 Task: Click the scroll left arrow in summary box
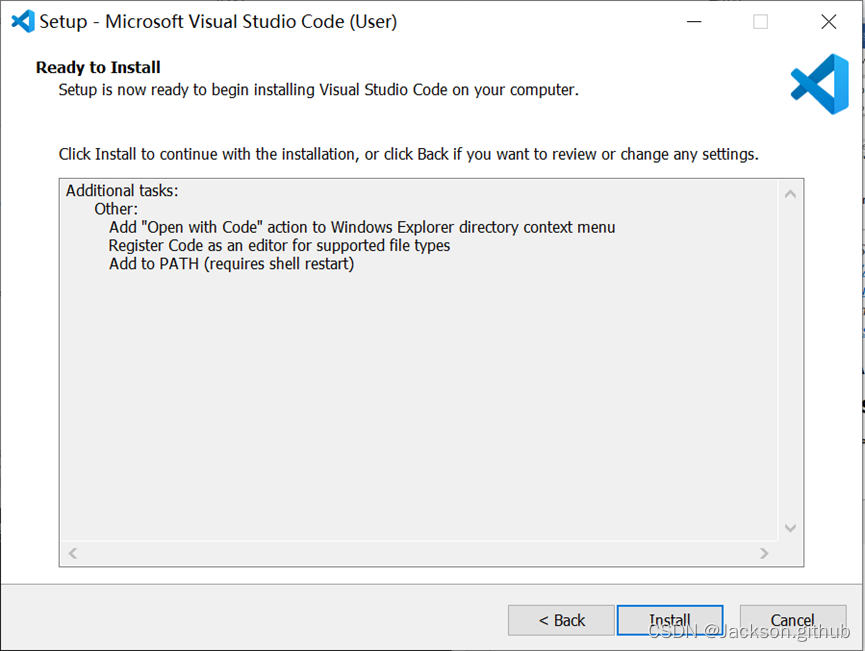(73, 553)
